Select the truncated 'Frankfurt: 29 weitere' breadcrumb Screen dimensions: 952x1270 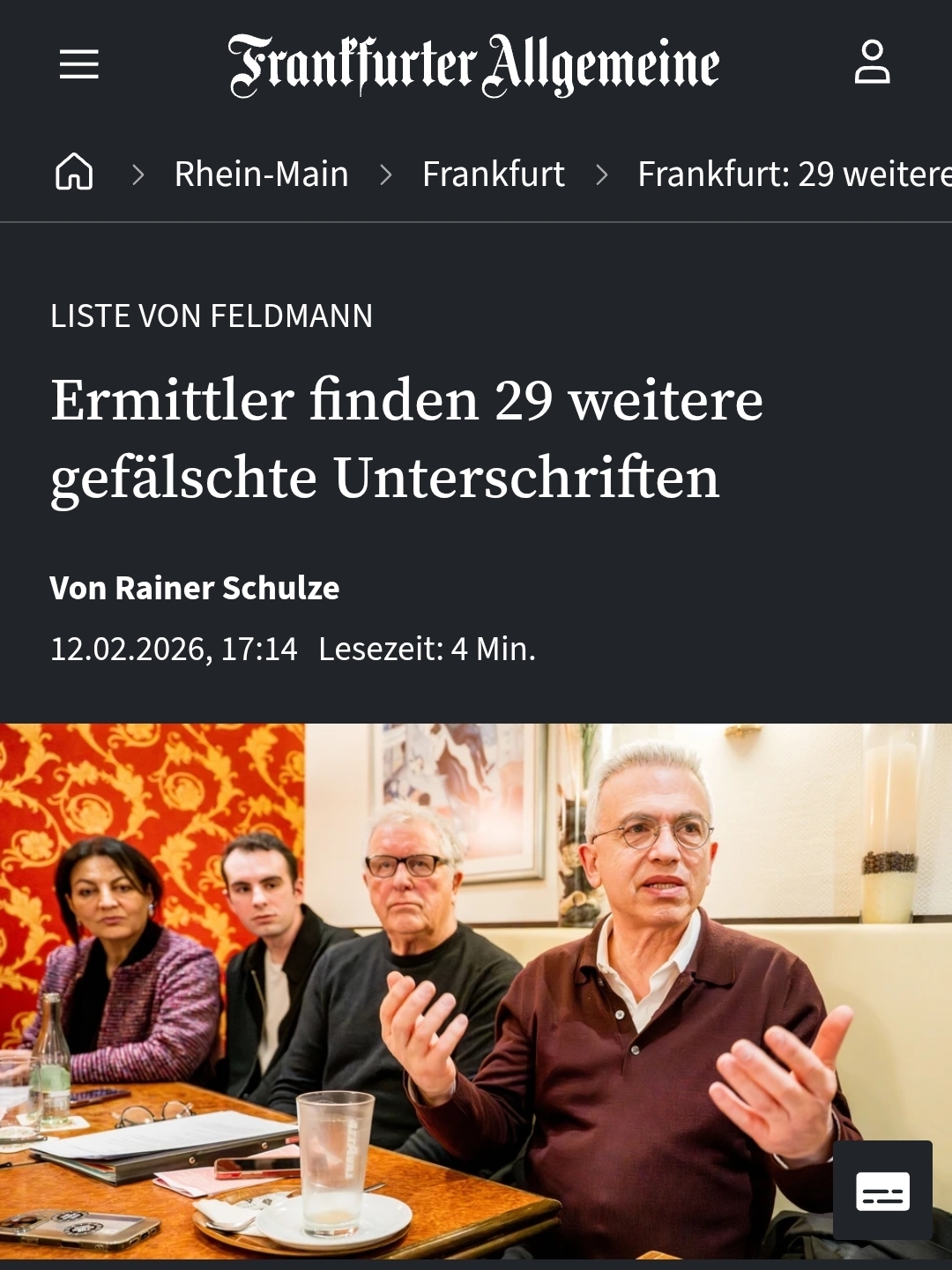[x=794, y=174]
